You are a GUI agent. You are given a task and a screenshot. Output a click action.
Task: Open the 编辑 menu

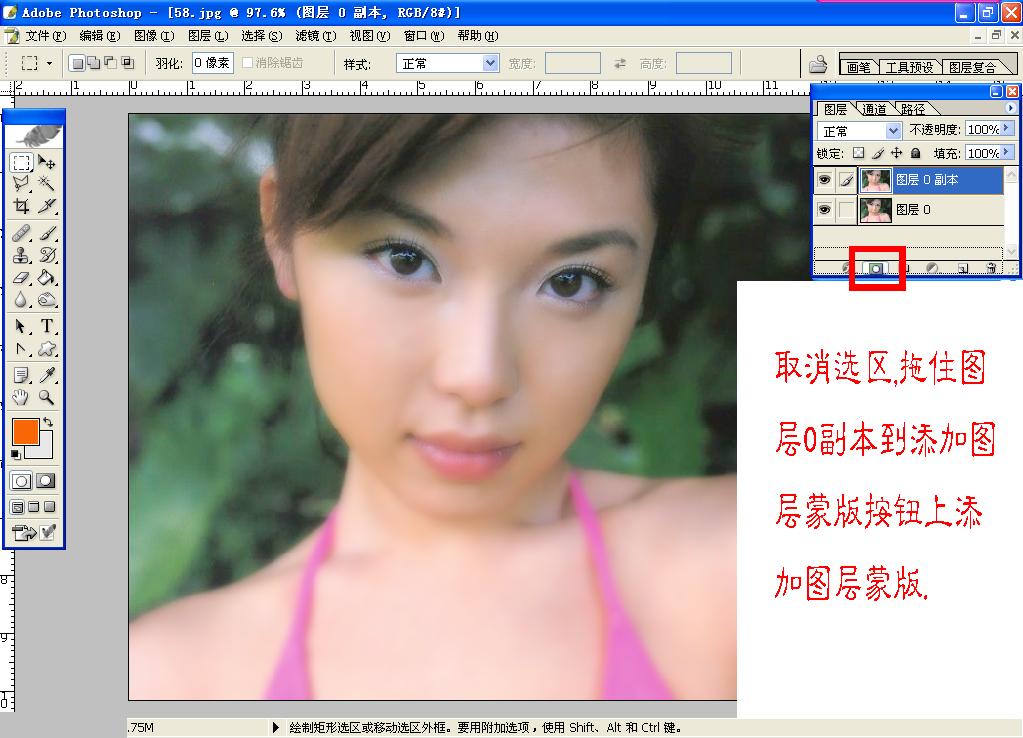pyautogui.click(x=100, y=36)
